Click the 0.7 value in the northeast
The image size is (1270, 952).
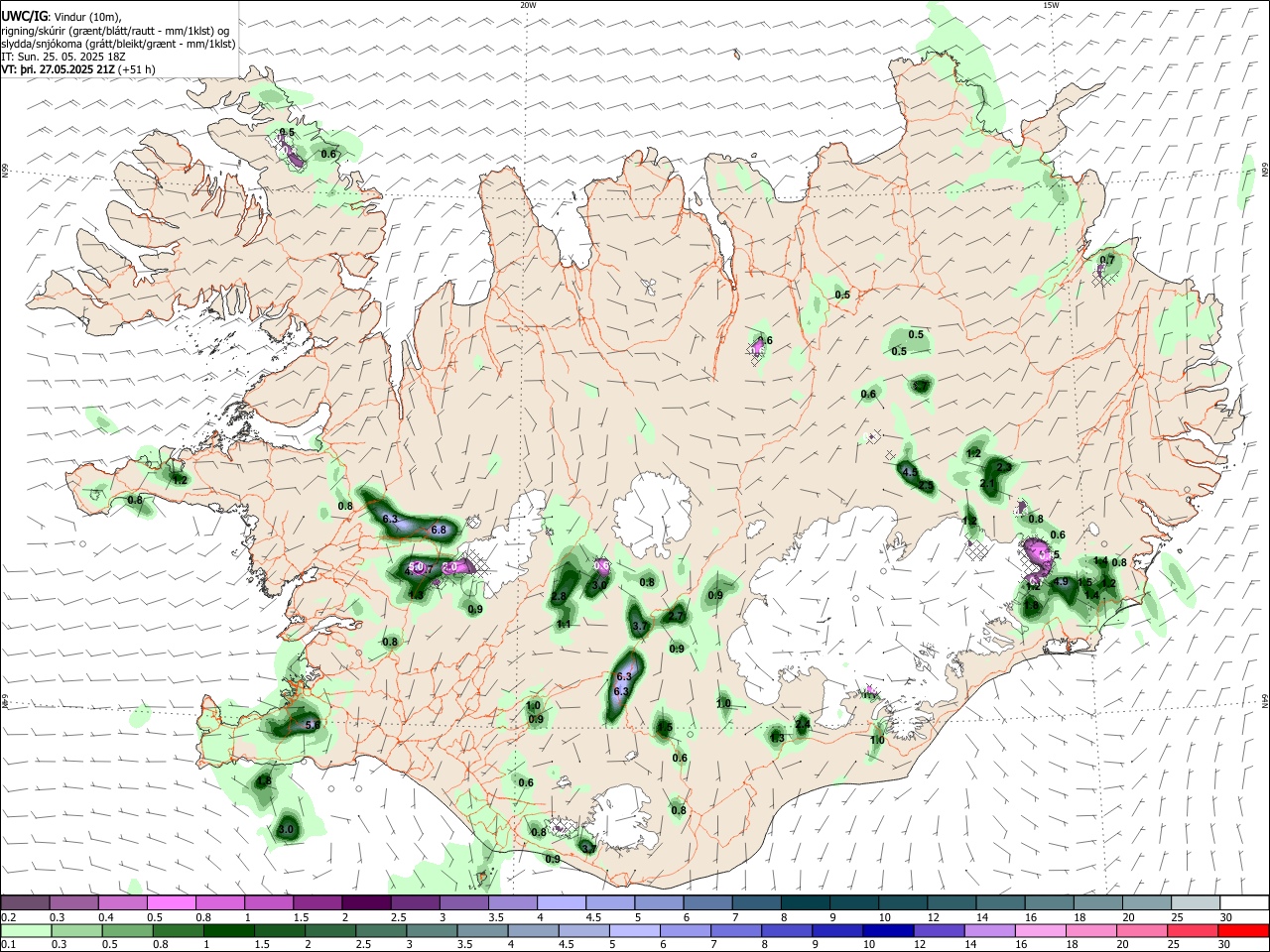1107,261
